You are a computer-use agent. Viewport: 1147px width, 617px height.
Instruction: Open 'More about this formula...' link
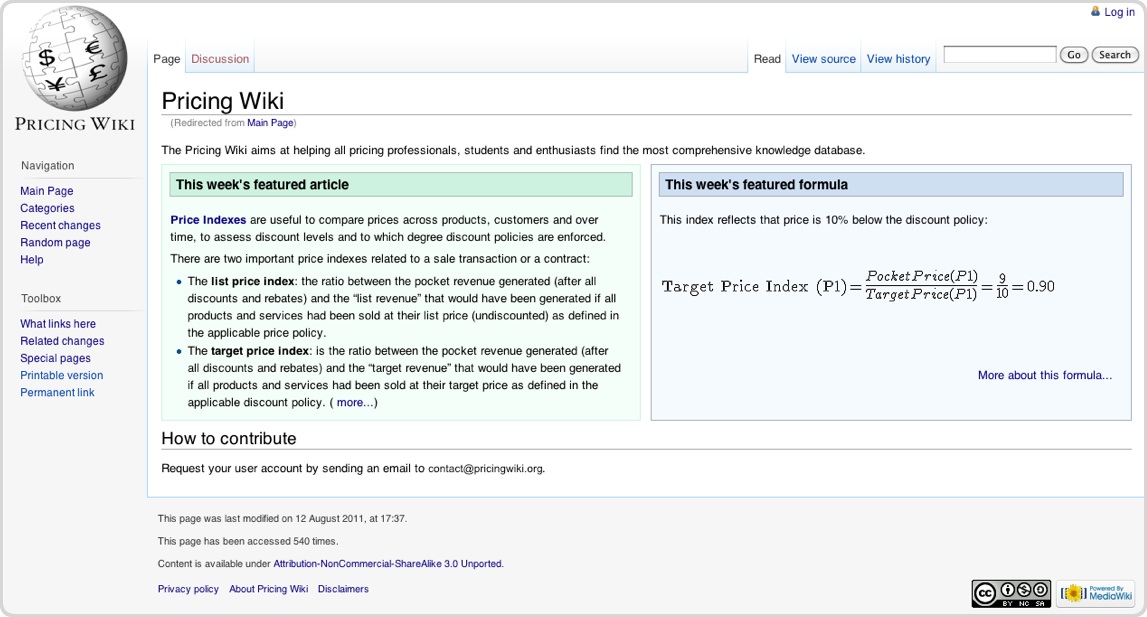tap(1045, 375)
